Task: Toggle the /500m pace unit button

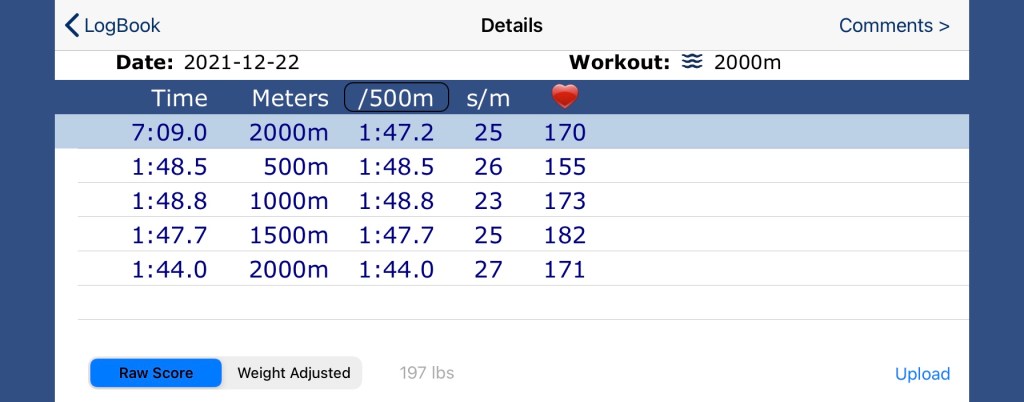Action: click(397, 98)
